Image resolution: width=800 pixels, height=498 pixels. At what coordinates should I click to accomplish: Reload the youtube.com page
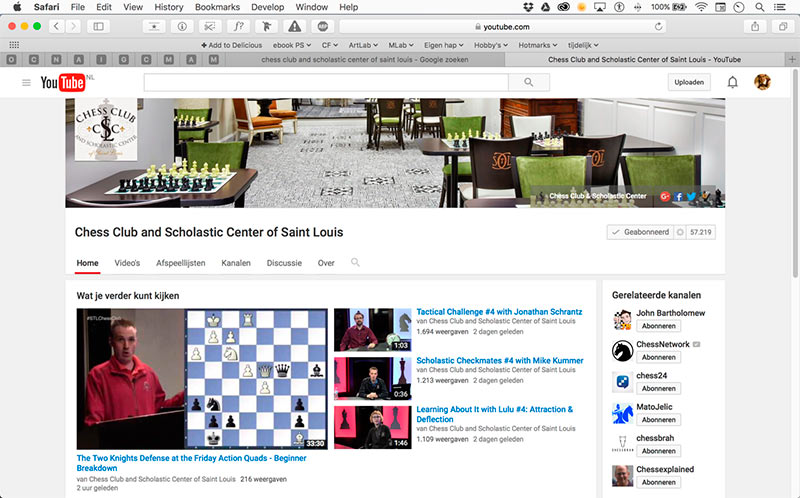pos(658,27)
